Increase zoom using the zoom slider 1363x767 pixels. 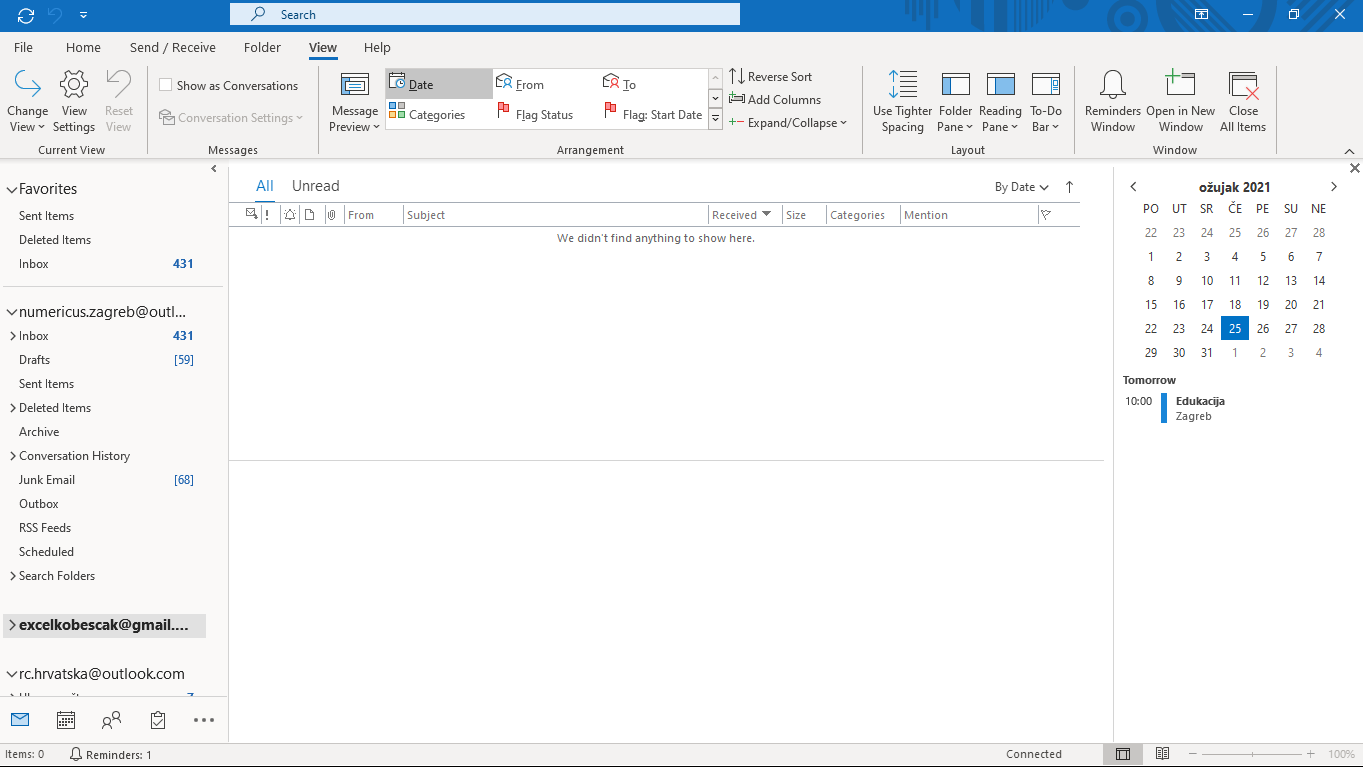1310,754
